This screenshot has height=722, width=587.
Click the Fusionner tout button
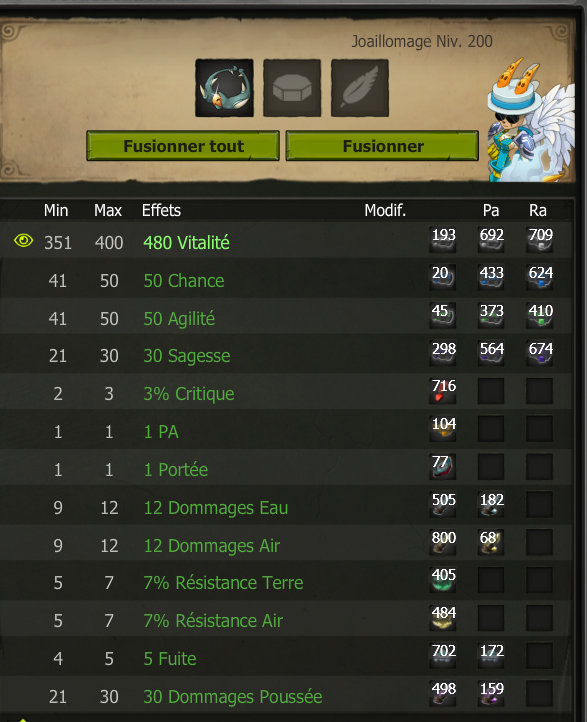click(x=183, y=146)
